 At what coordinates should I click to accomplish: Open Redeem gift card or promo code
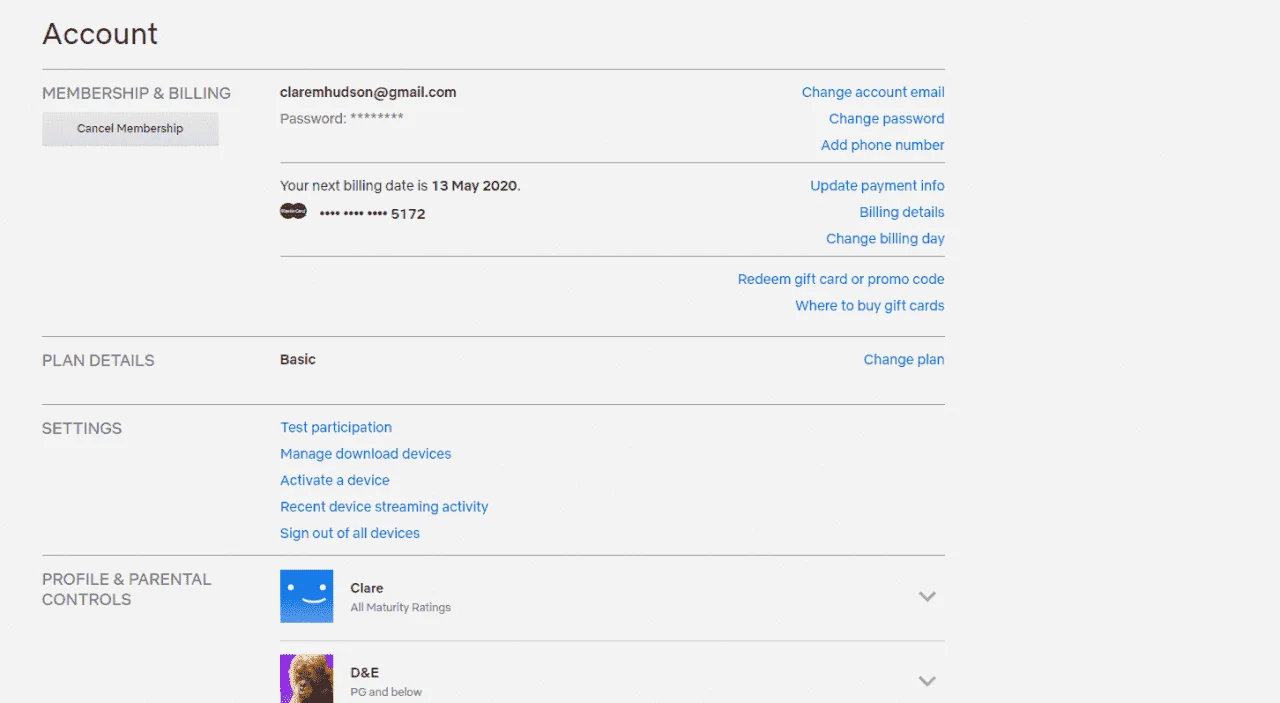click(841, 279)
